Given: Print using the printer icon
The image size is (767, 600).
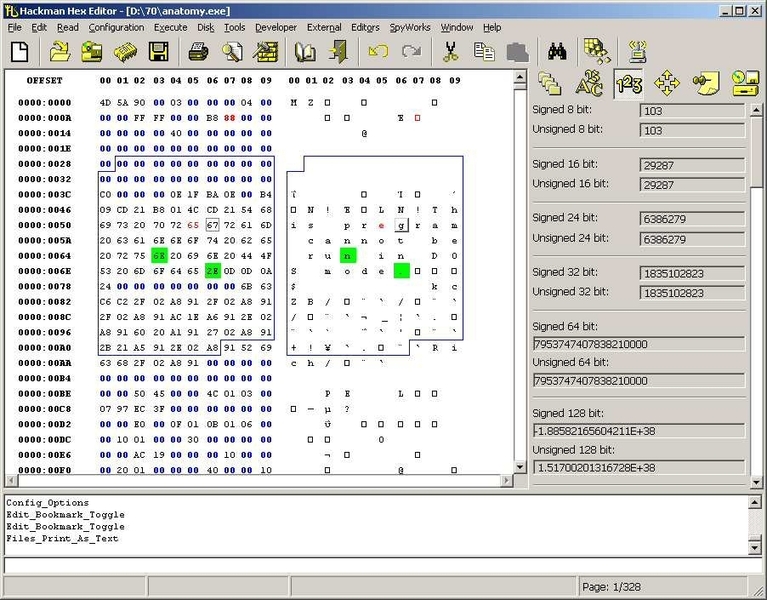Looking at the screenshot, I should (198, 52).
